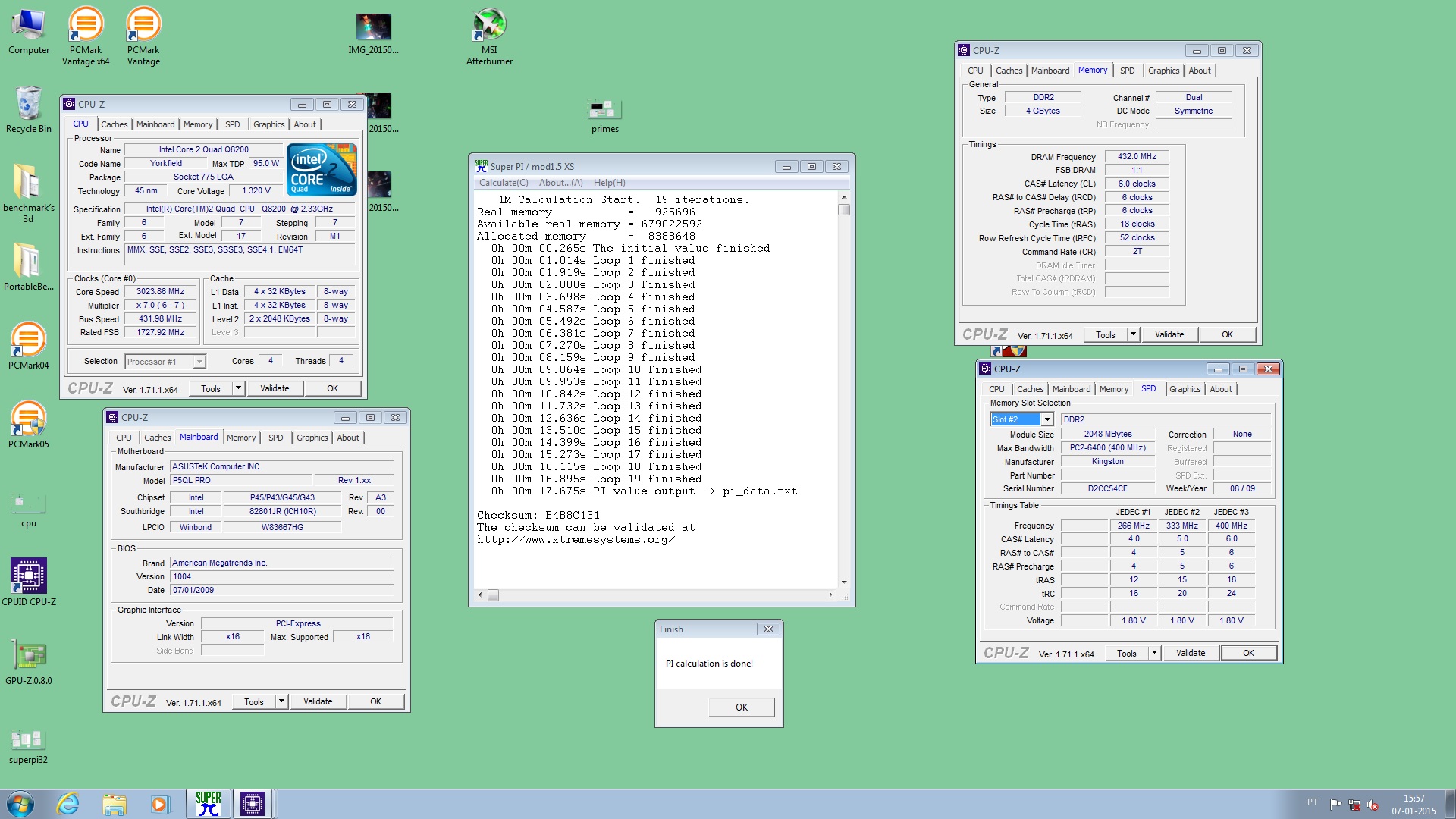
Task: Launch the PCMark05 shortcut
Action: (29, 425)
